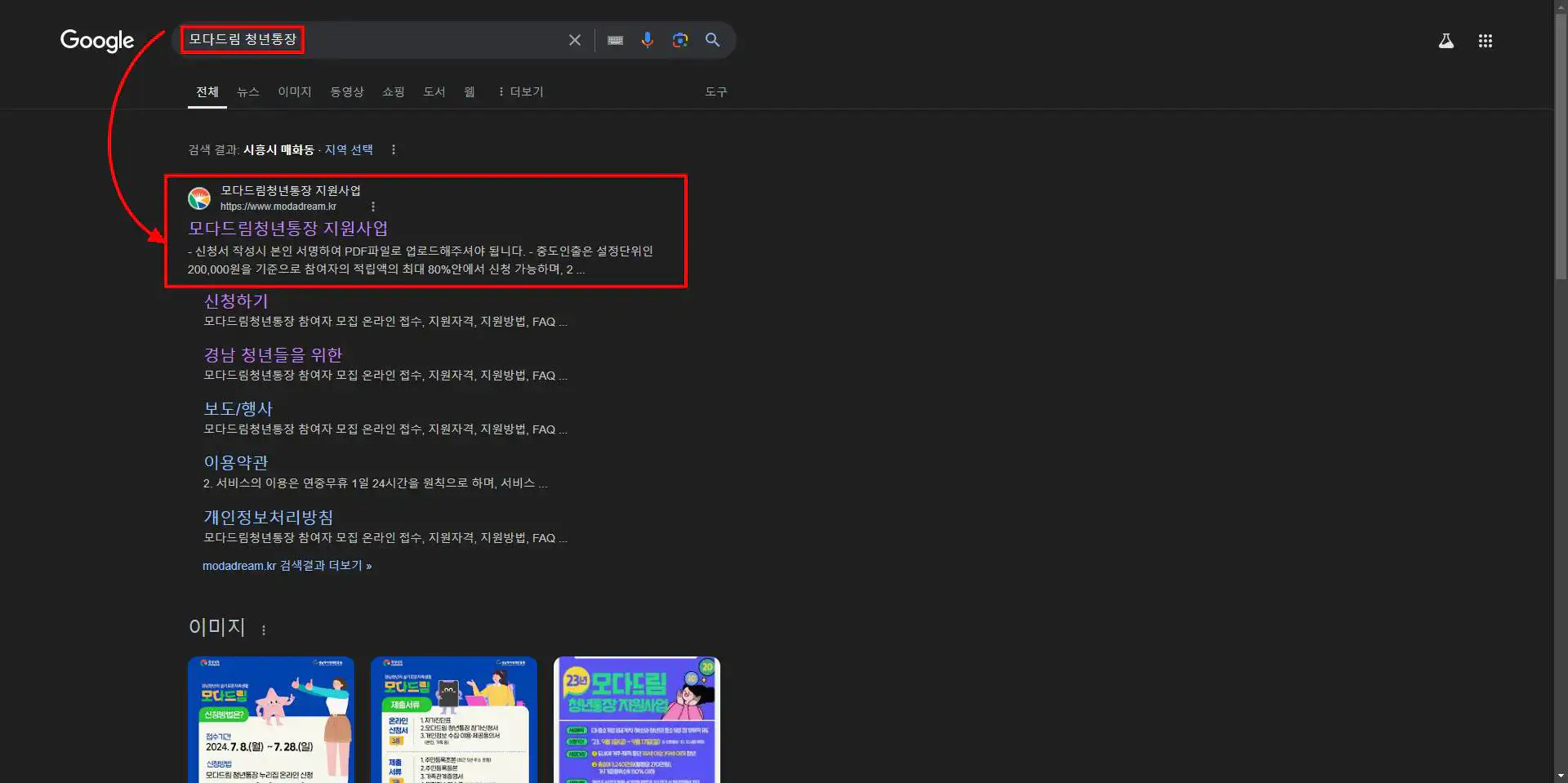Open the 모다드림청년통장 지원사업 result title

click(287, 229)
